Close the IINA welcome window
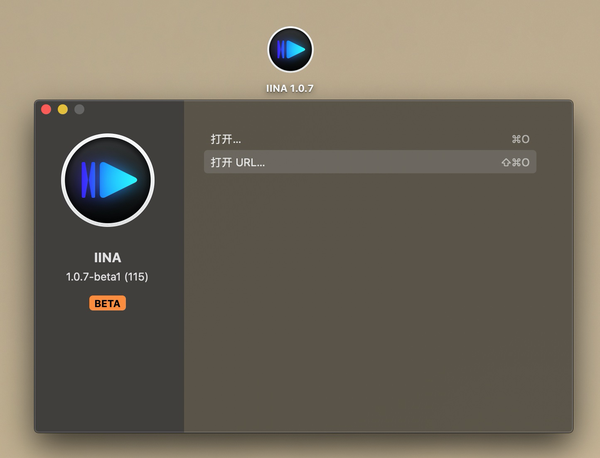 coord(46,109)
